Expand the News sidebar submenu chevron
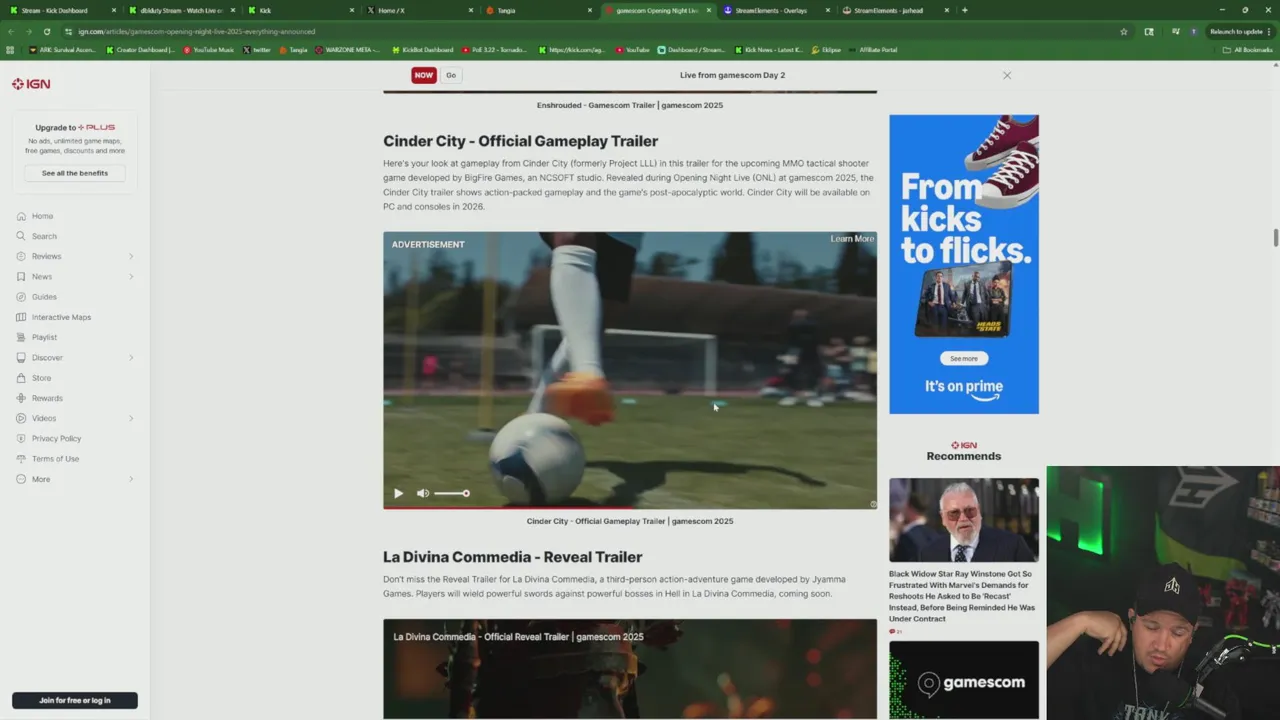1280x720 pixels. (131, 276)
